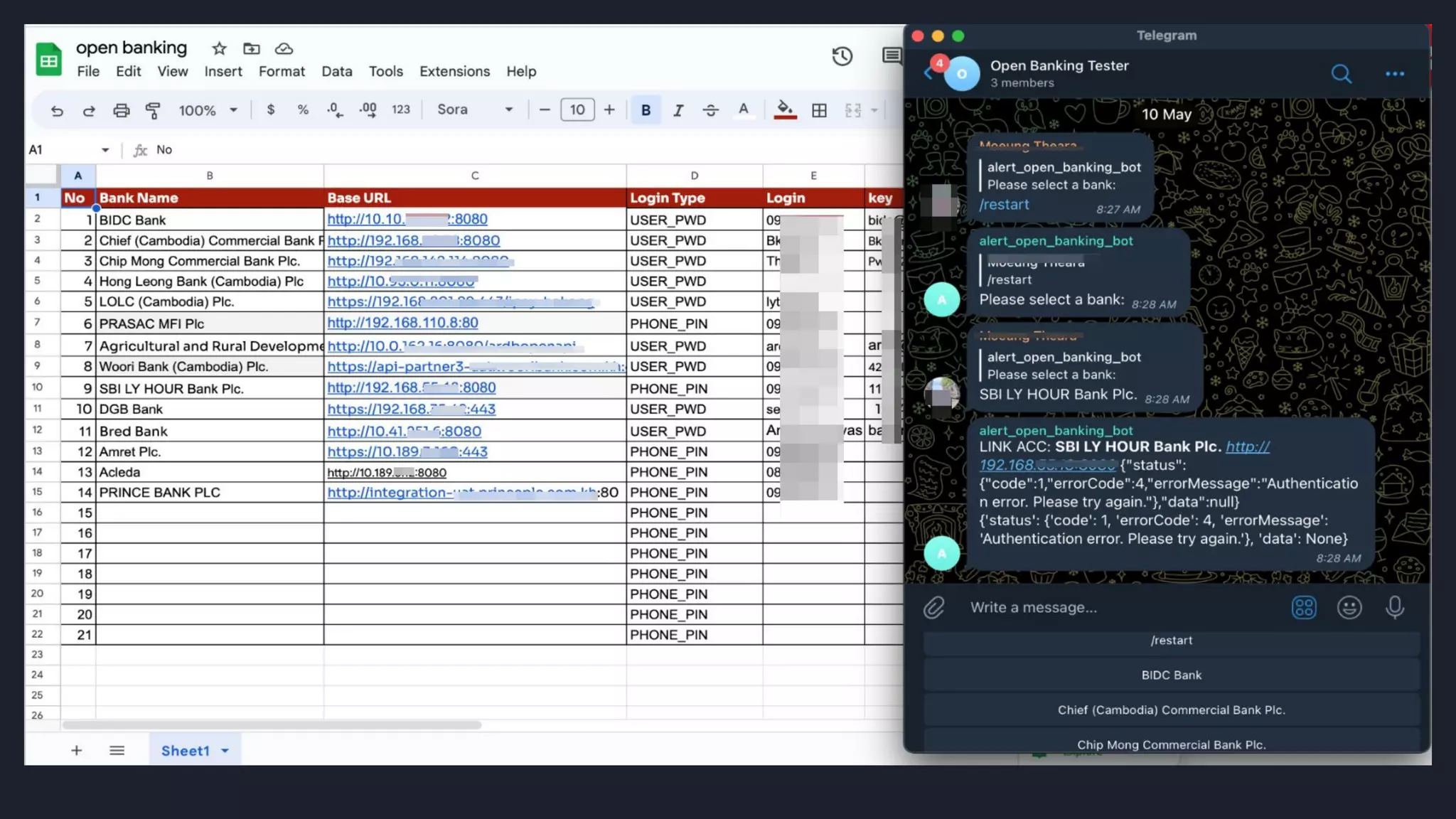Click the Write a message field

1123,608
